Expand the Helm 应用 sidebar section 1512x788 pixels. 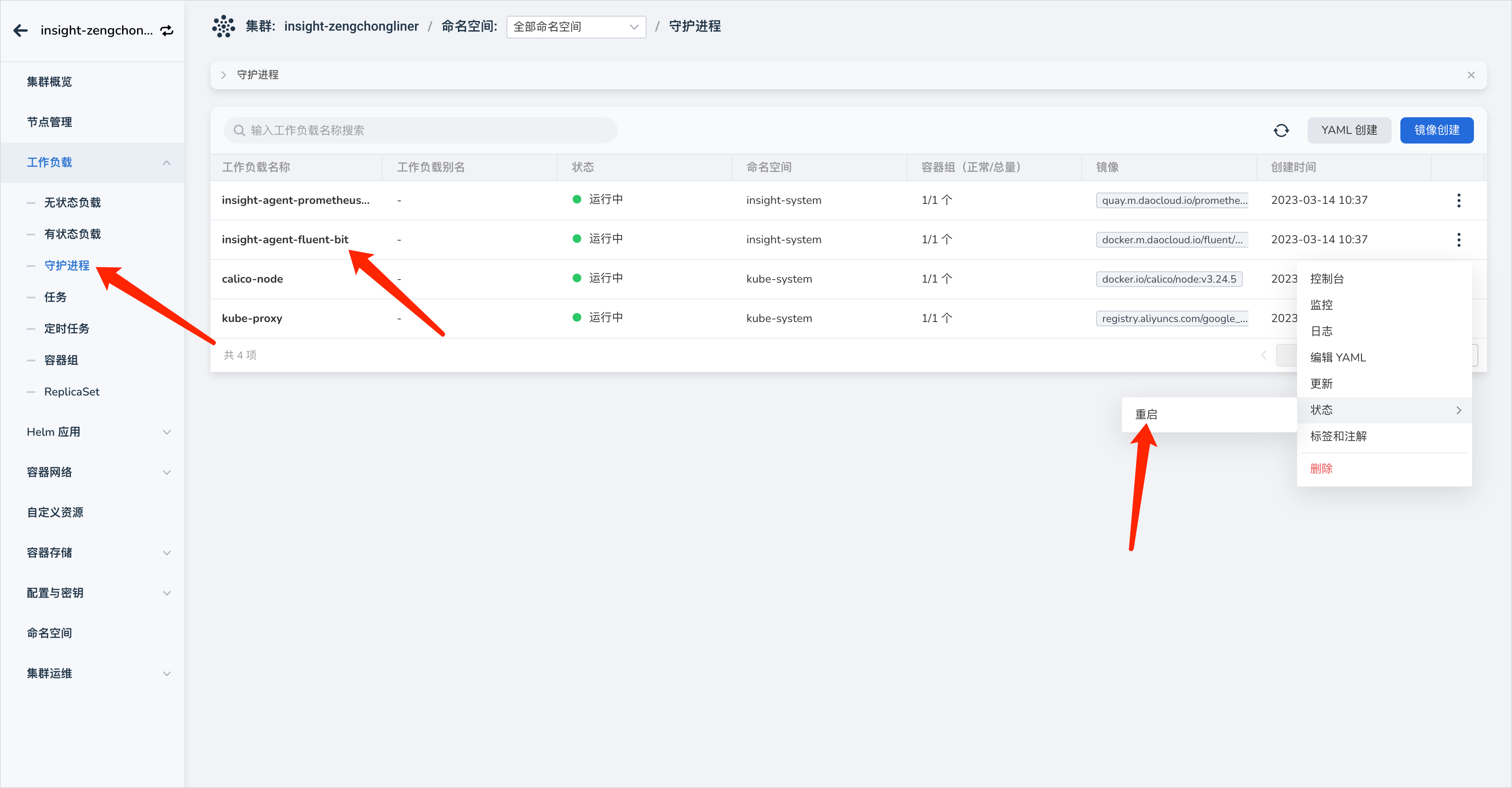167,432
